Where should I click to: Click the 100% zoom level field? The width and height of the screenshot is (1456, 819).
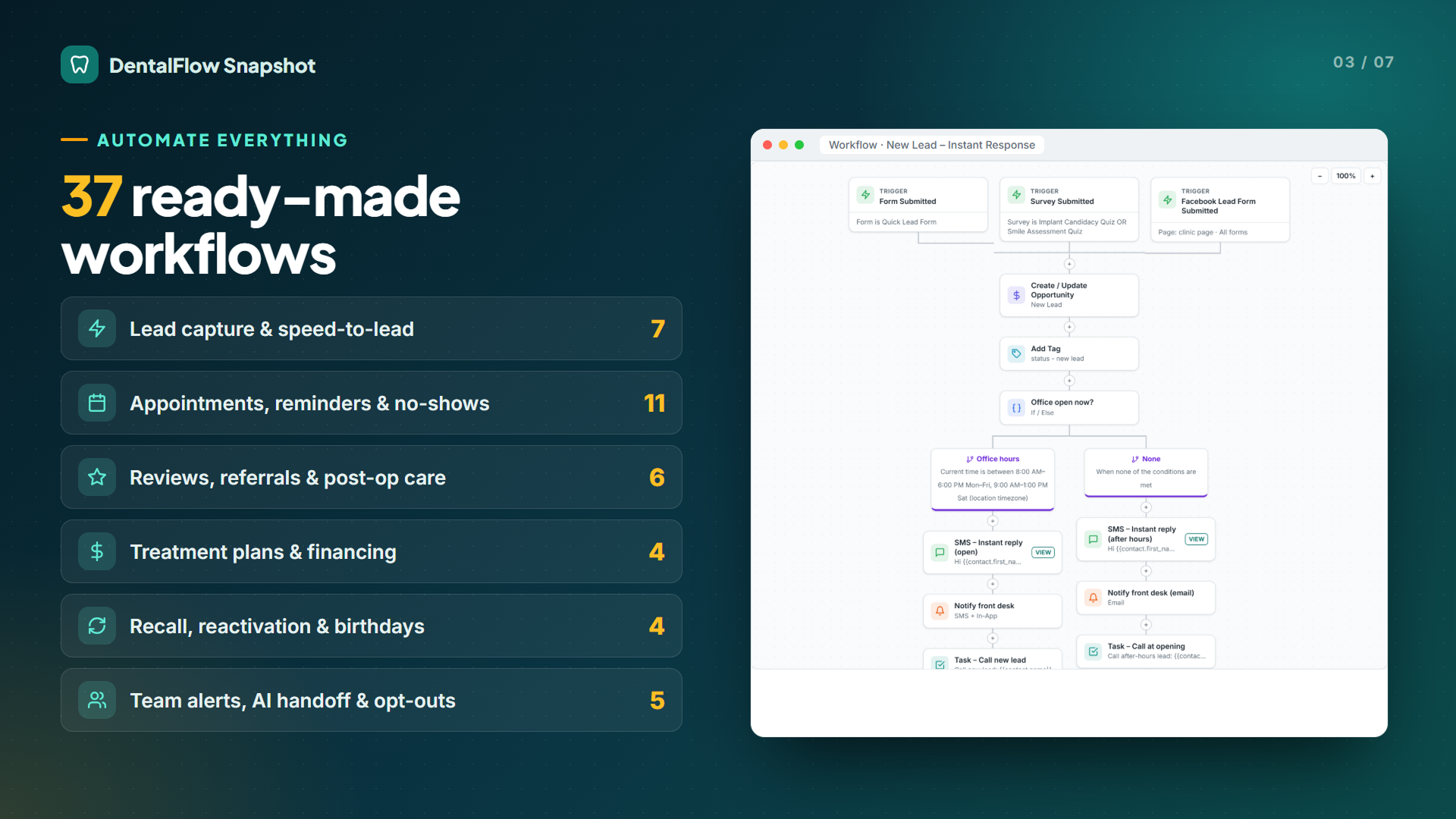pos(1346,176)
